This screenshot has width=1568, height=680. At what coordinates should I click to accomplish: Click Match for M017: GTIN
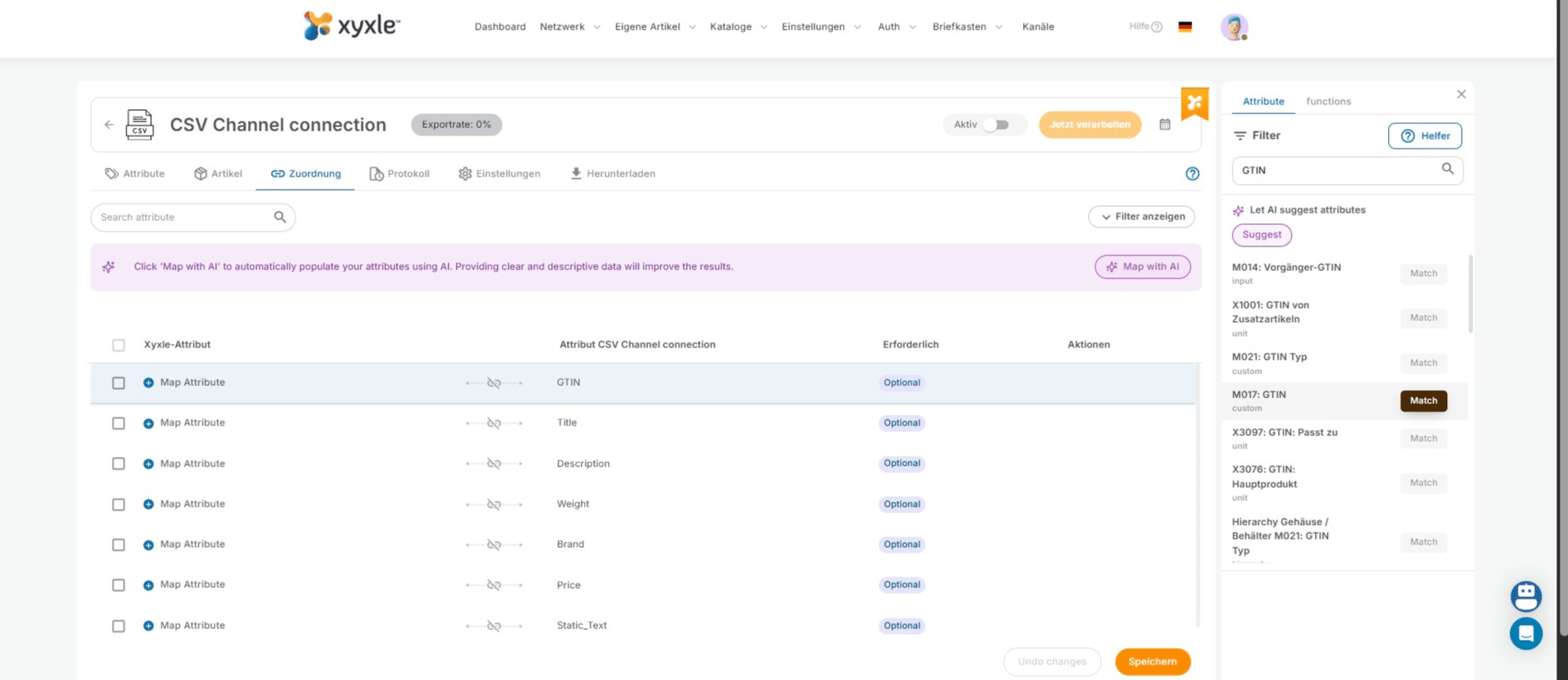click(1423, 401)
